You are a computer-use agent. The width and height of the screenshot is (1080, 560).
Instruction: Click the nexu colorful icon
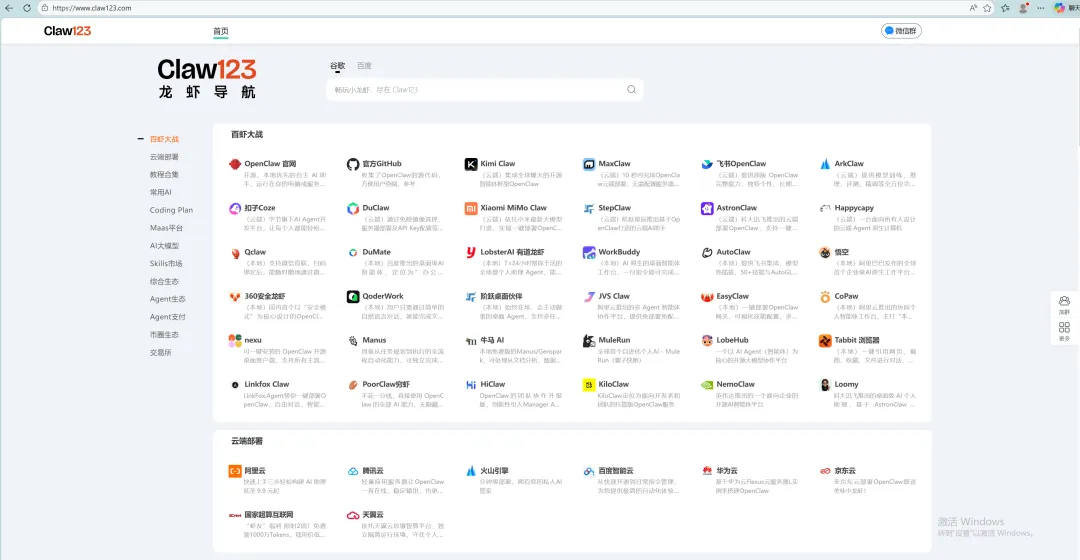pos(235,340)
